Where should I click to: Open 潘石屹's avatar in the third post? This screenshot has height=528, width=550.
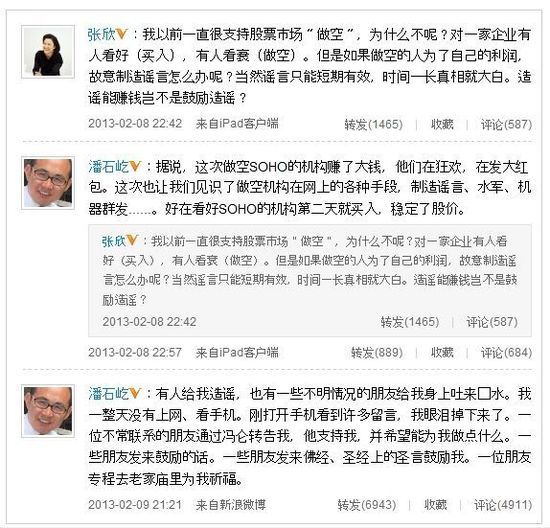[x=48, y=411]
